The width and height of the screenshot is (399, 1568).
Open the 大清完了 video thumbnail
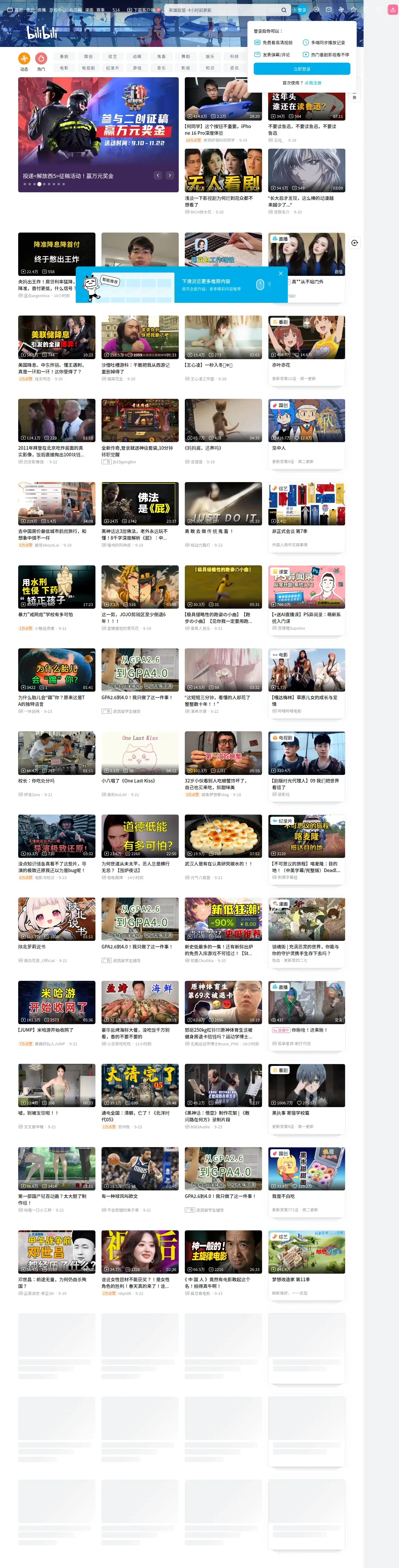(140, 1085)
